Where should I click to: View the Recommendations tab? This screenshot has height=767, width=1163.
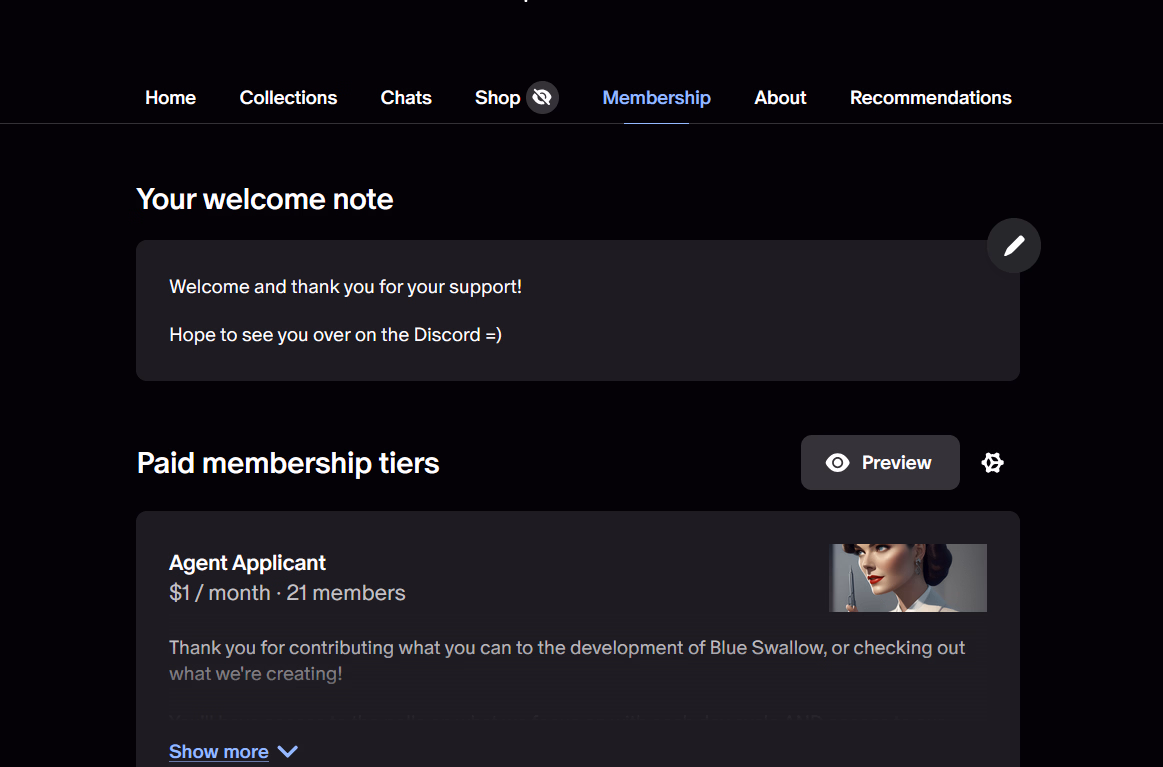[930, 98]
